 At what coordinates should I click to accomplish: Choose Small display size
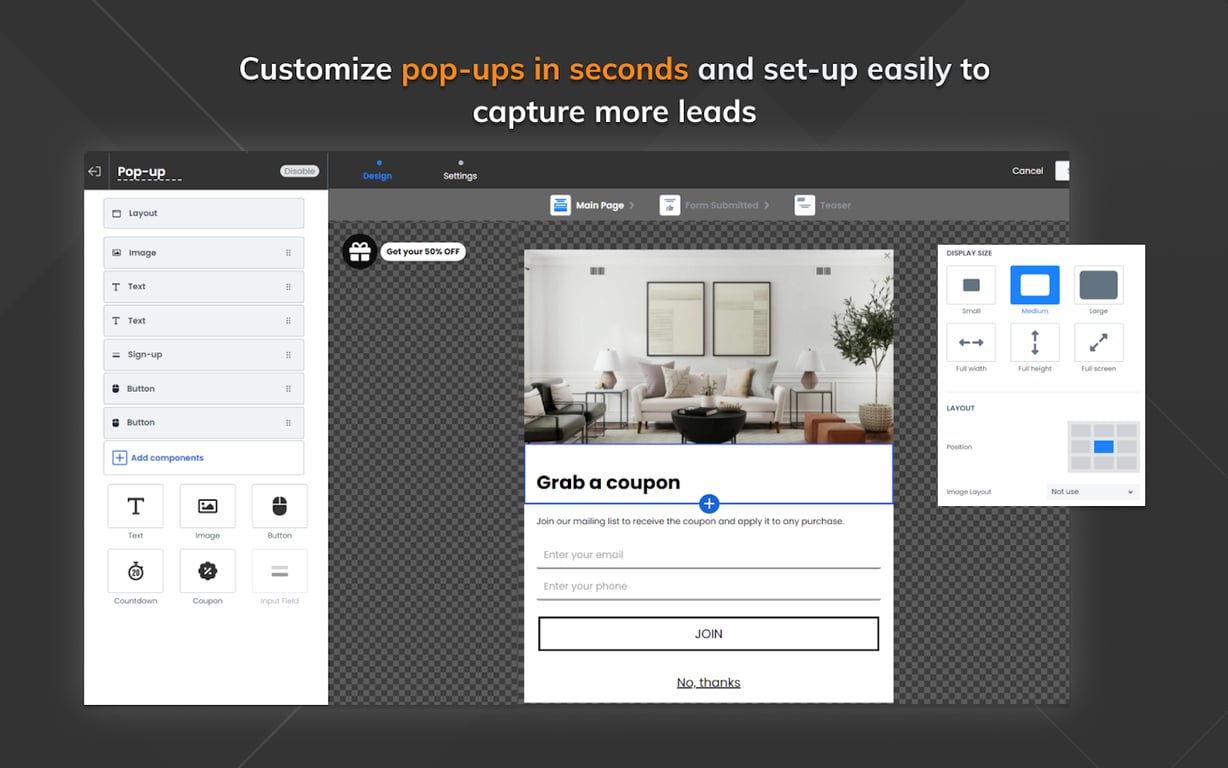[x=971, y=285]
